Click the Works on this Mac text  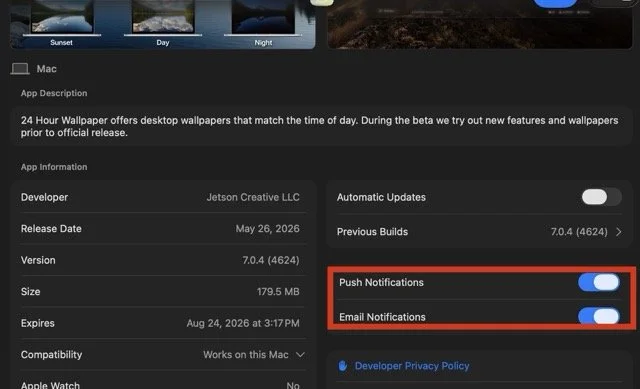pos(246,355)
